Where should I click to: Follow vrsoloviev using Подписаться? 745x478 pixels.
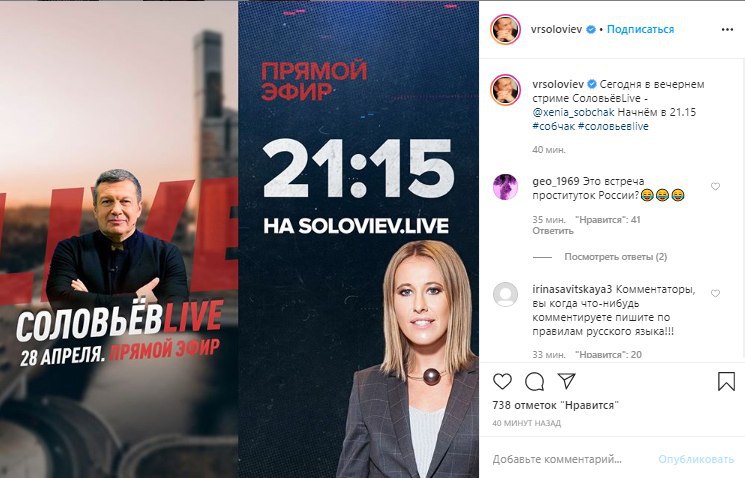640,29
